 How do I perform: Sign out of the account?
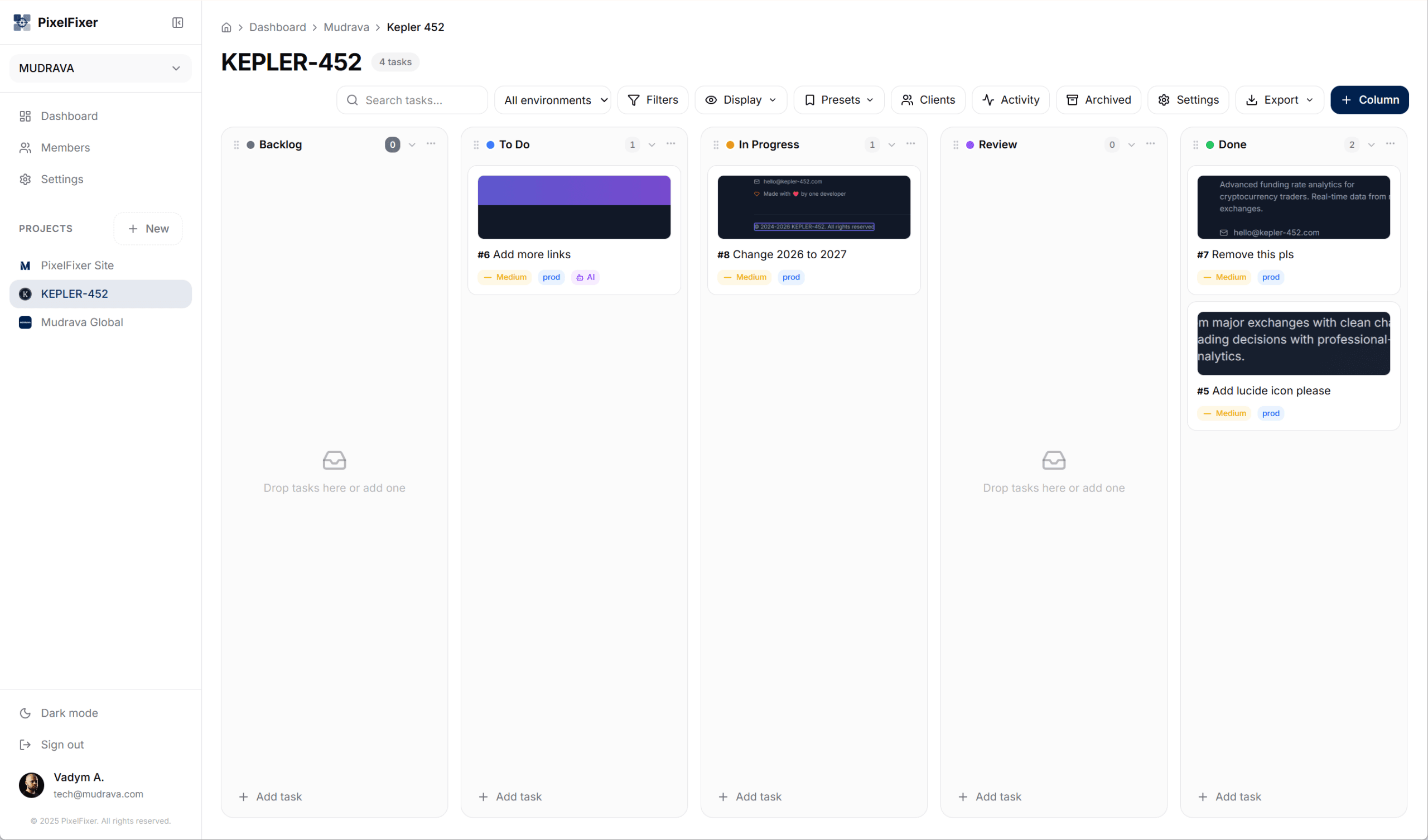[62, 744]
